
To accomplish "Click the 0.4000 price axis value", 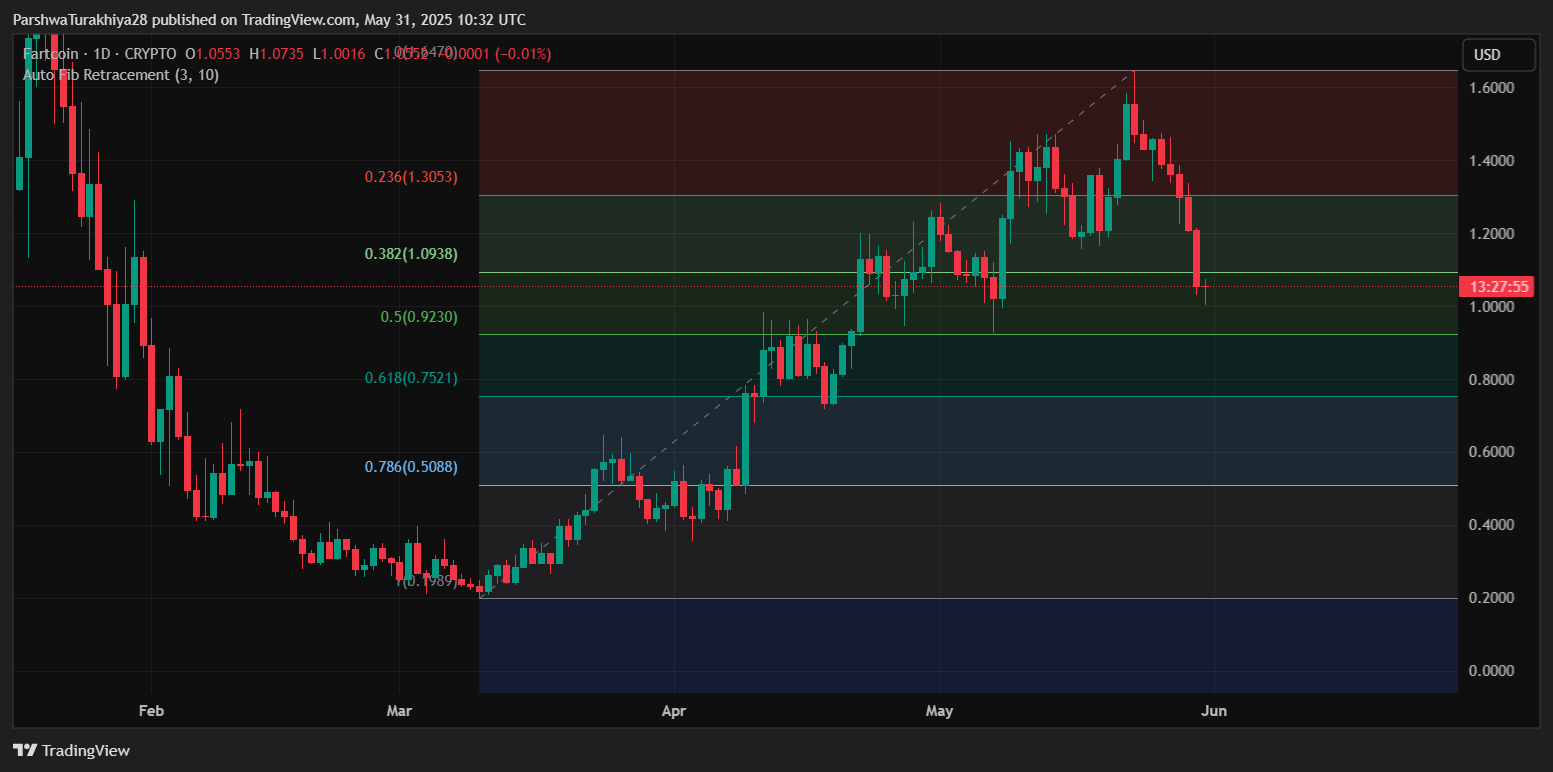I will pos(1492,525).
